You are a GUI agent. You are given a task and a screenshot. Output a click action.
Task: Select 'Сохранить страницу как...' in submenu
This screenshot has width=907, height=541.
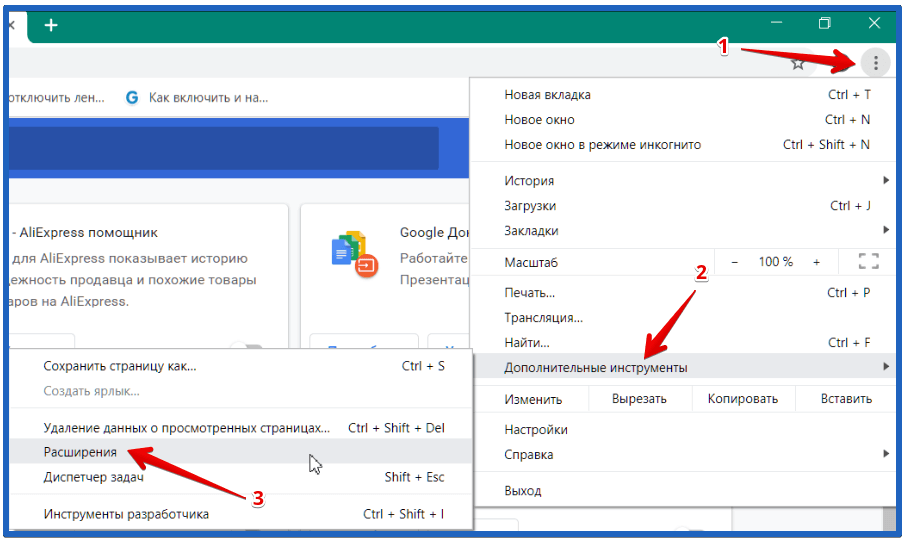point(241,366)
